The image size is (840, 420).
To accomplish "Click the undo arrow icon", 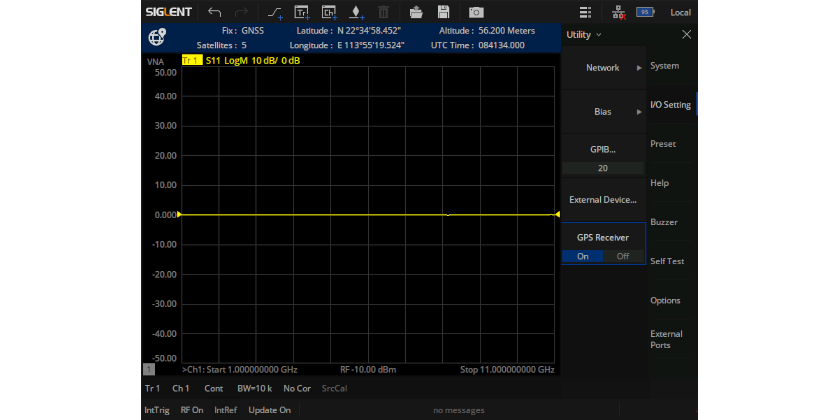I will pyautogui.click(x=215, y=12).
